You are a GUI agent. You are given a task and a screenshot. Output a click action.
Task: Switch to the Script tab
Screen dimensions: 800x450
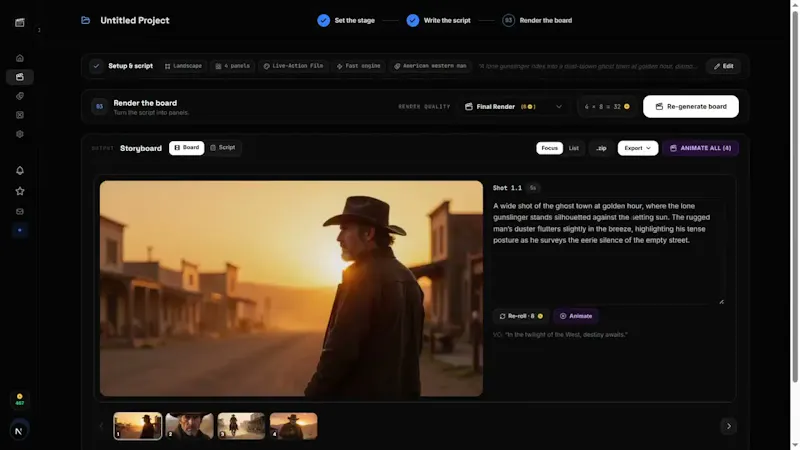223,147
